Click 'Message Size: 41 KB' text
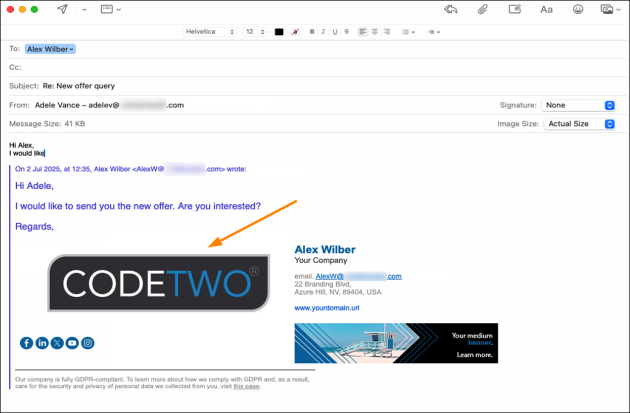Image resolution: width=630 pixels, height=413 pixels. pyautogui.click(x=47, y=124)
